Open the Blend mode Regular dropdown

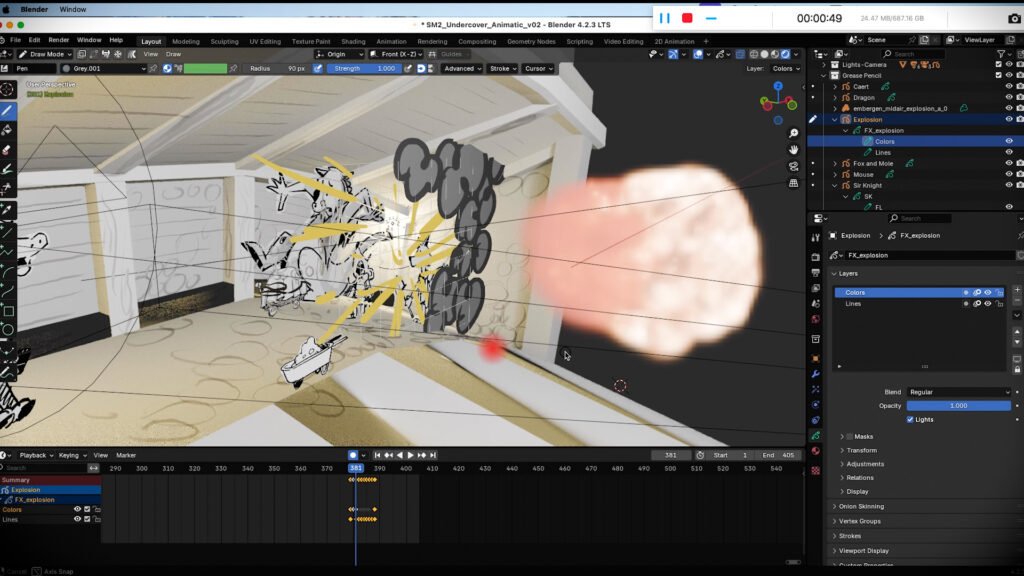959,392
